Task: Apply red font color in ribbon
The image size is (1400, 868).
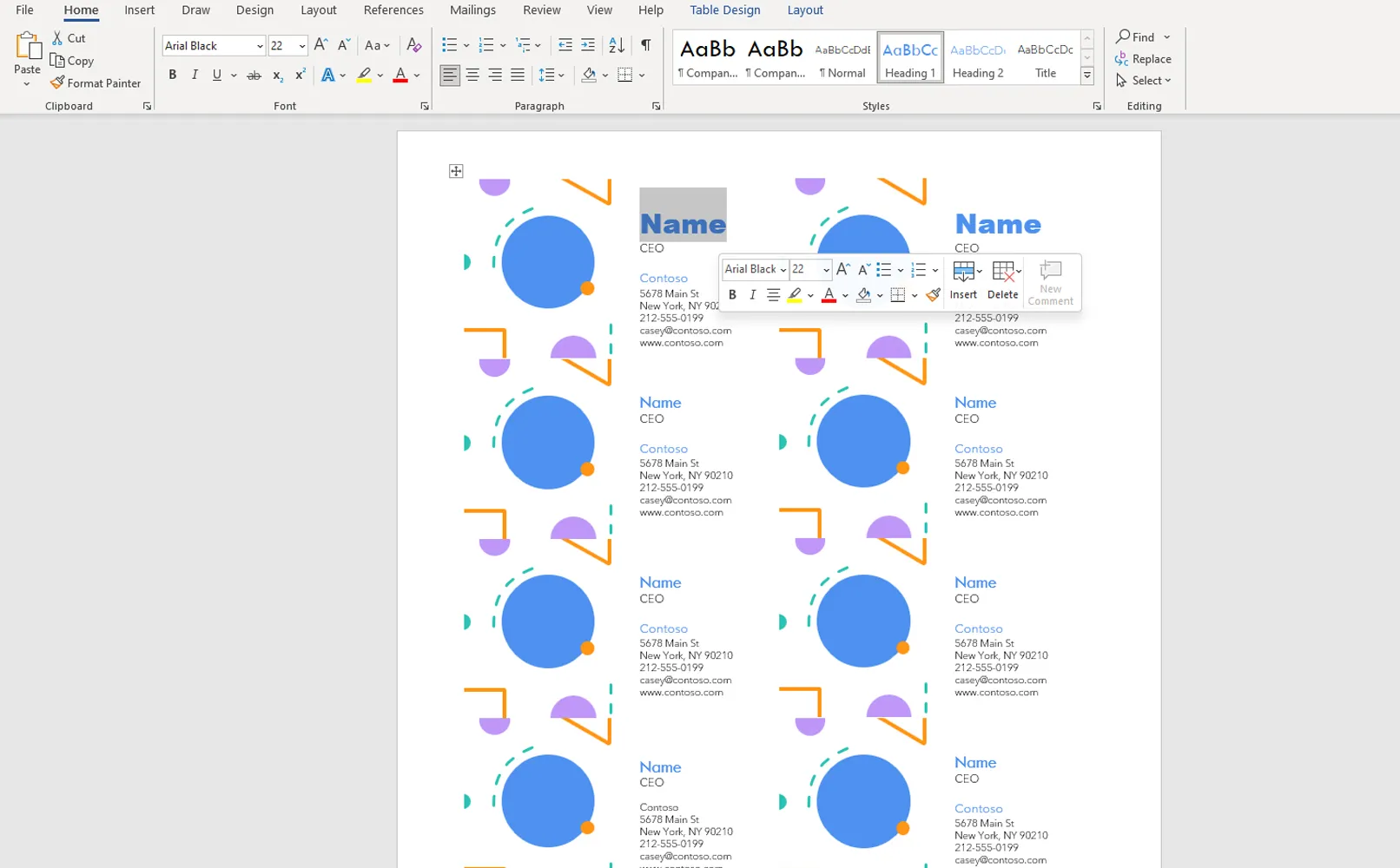Action: (x=400, y=76)
